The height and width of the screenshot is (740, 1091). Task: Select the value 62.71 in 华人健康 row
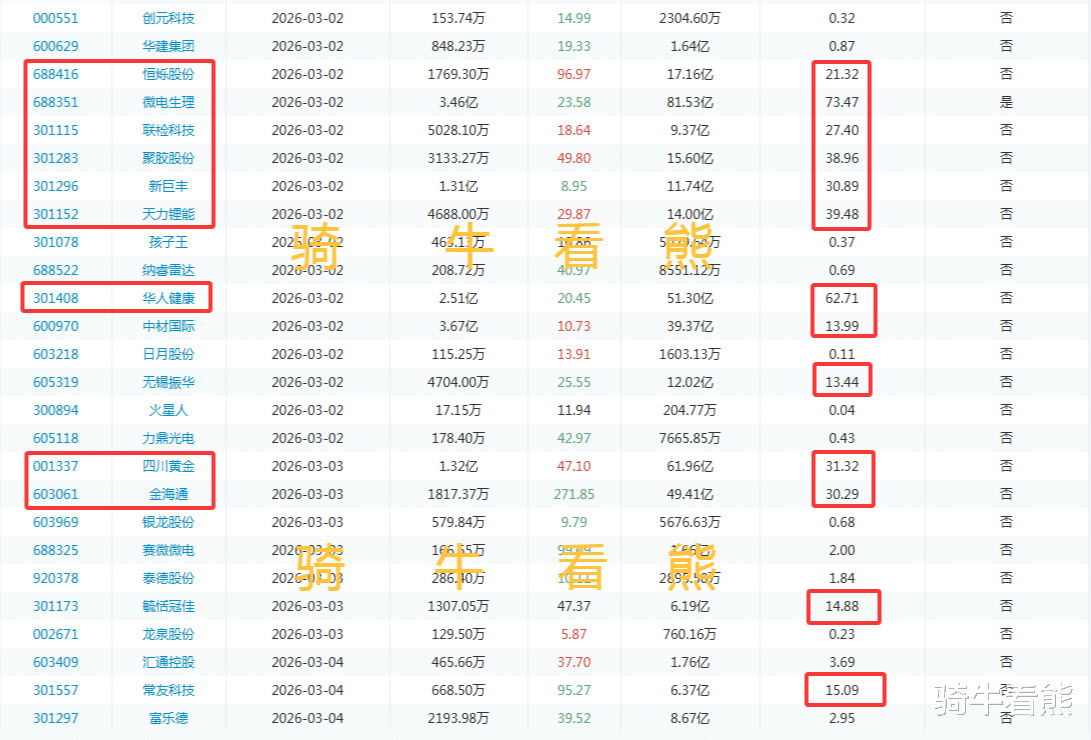(x=842, y=298)
